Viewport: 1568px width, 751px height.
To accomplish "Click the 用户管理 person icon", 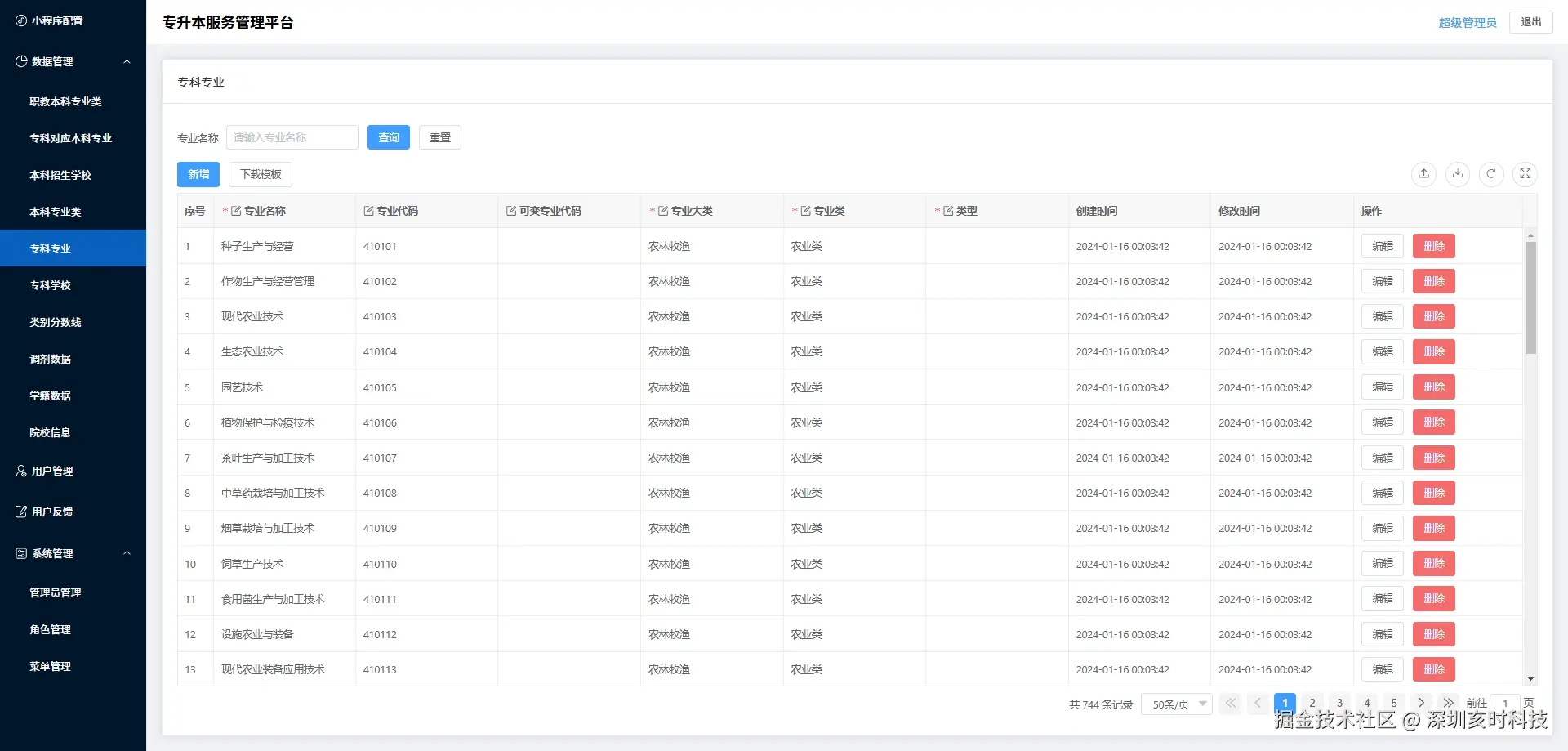I will pyautogui.click(x=21, y=471).
